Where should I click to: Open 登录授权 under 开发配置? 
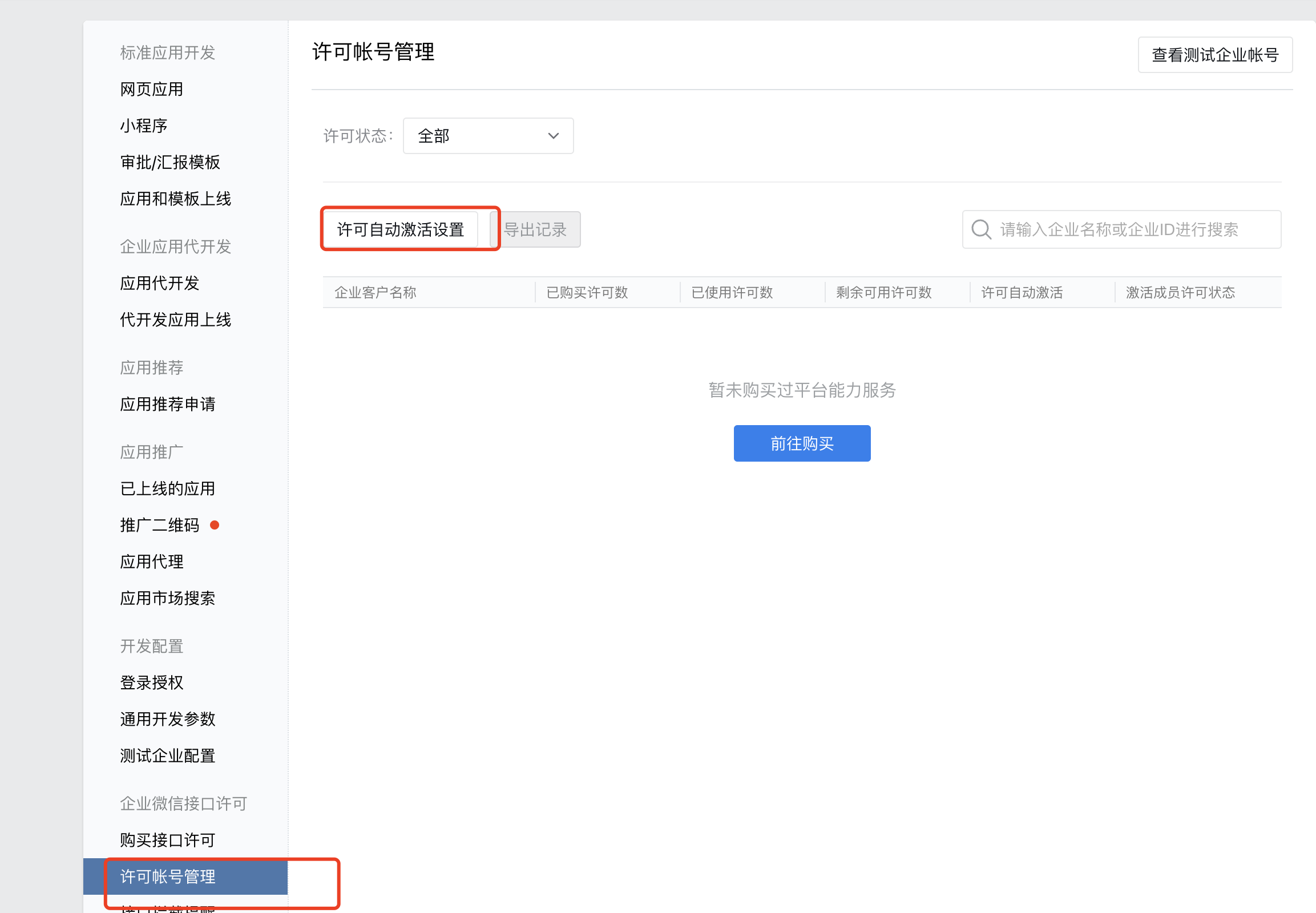click(x=152, y=682)
